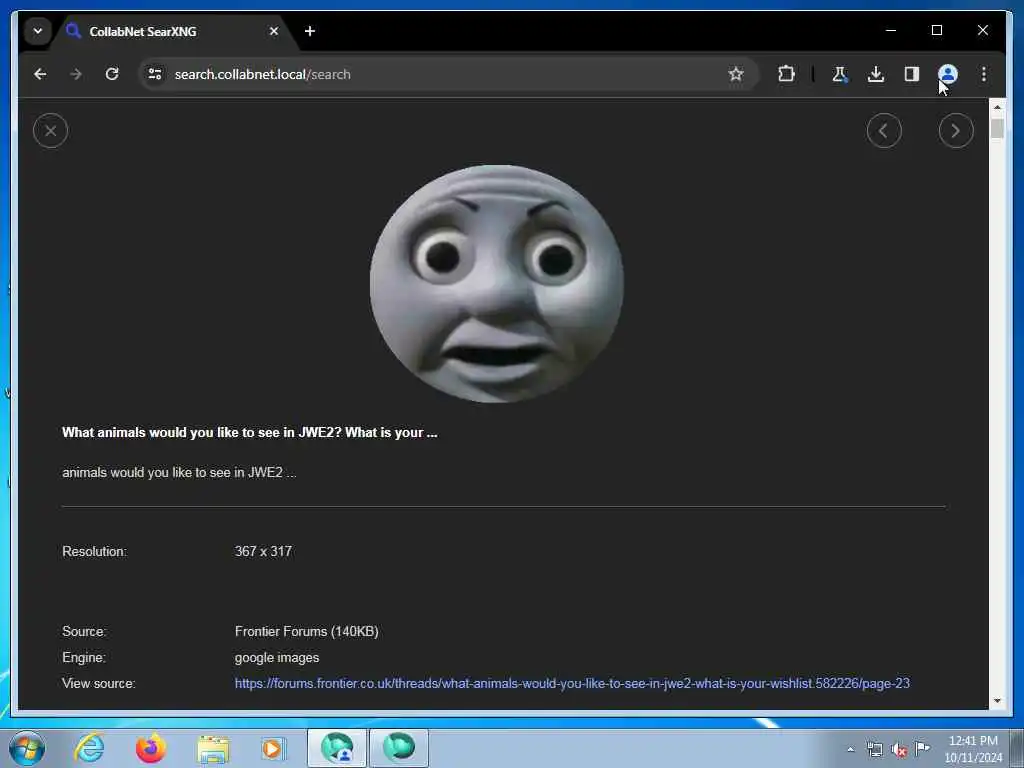Image resolution: width=1024 pixels, height=768 pixels.
Task: Select the 'google images' engine text
Action: 277,658
